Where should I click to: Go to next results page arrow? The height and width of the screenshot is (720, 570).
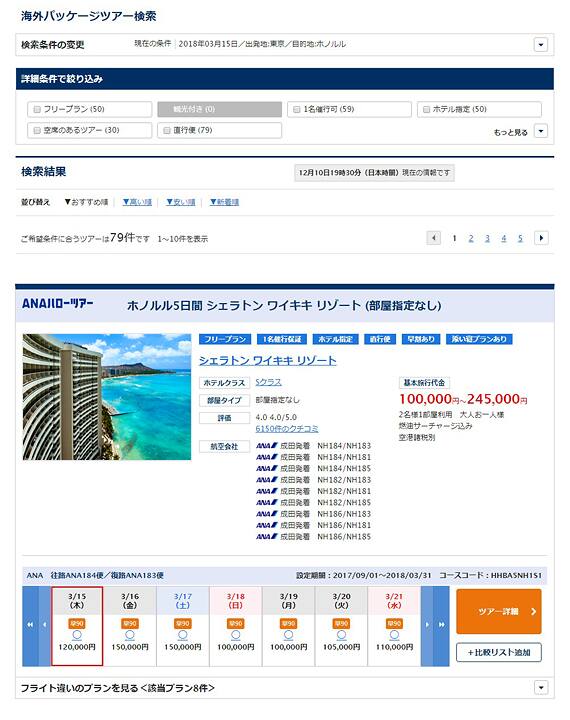pos(541,238)
